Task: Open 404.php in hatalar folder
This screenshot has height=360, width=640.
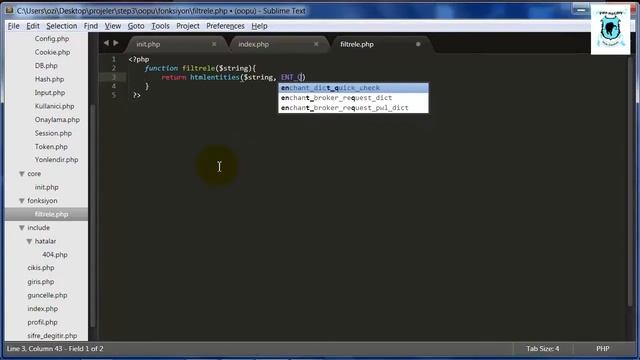Action: tap(55, 255)
